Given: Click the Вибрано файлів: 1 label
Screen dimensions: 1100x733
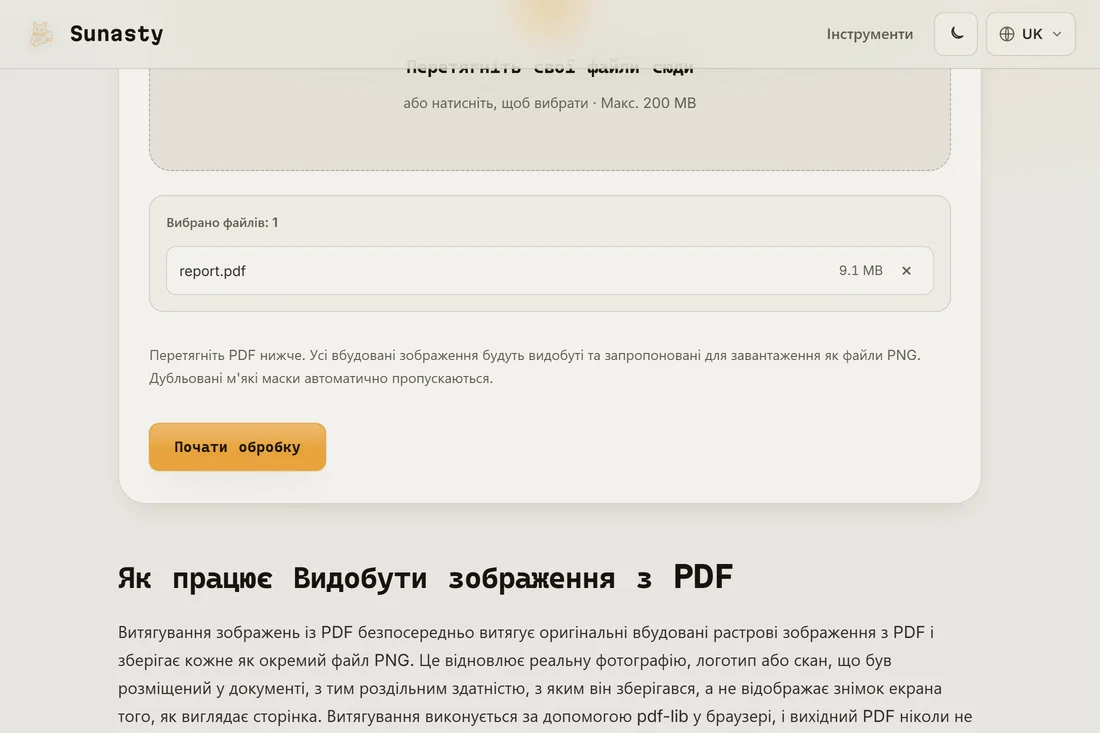Looking at the screenshot, I should [x=222, y=222].
